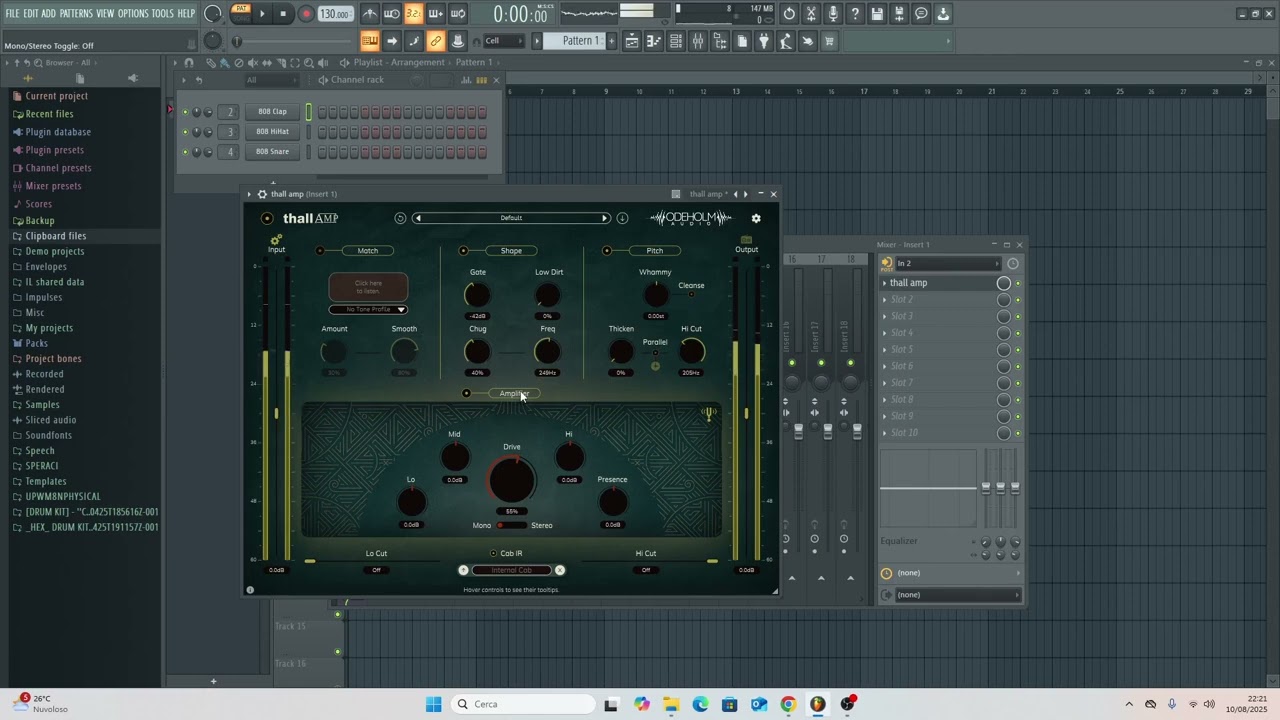Select next preset arrow in thall amp
The image size is (1280, 720).
click(x=604, y=218)
